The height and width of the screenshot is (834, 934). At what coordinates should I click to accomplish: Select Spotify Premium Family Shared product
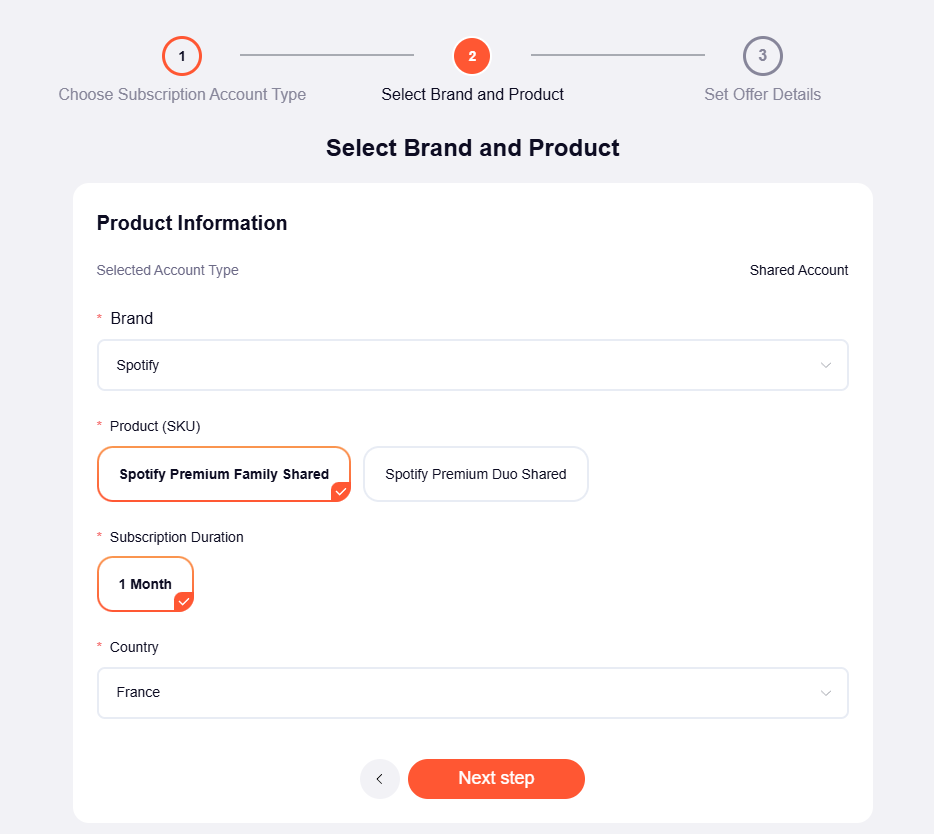[x=223, y=474]
